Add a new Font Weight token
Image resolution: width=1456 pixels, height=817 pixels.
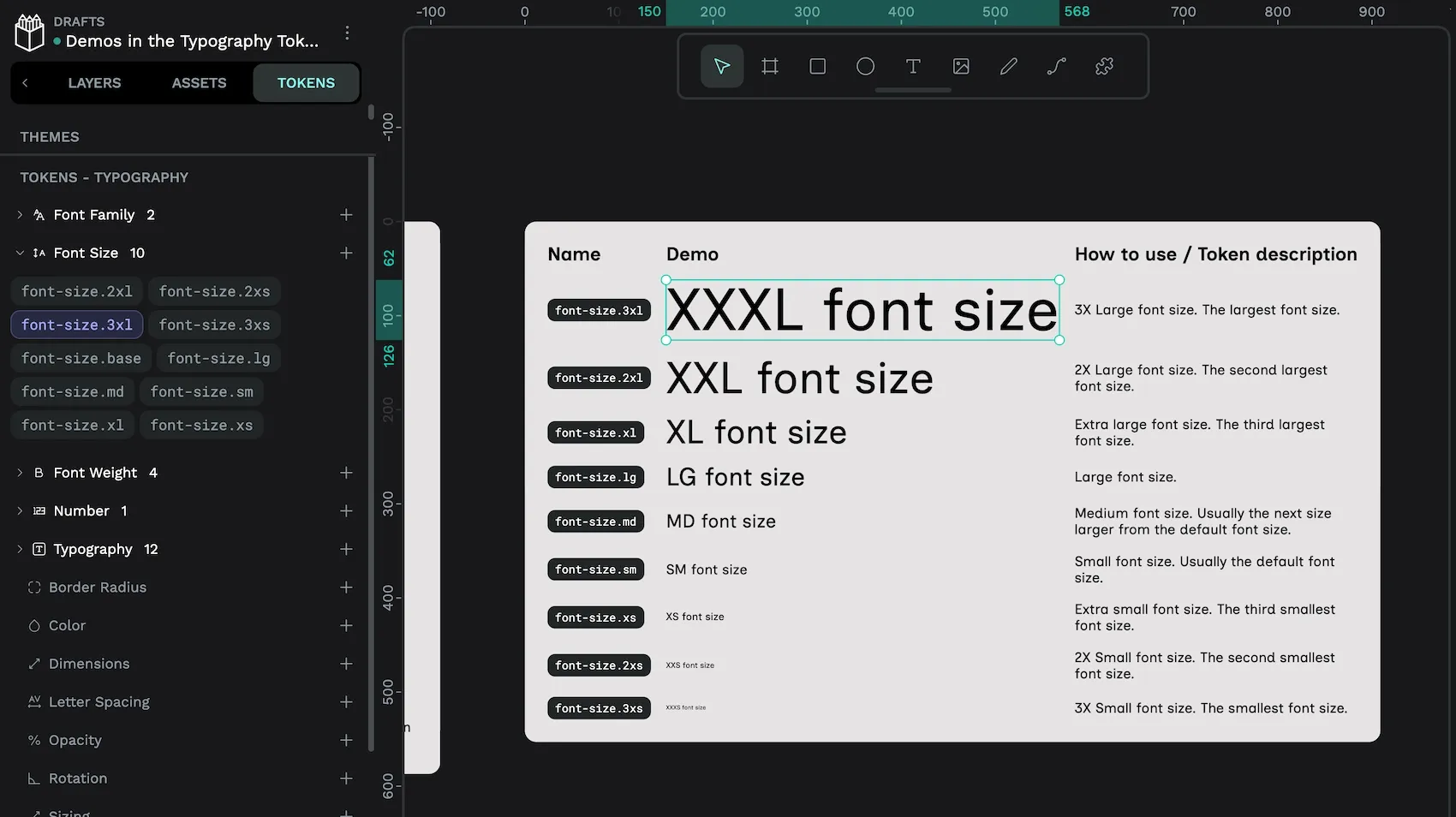346,472
